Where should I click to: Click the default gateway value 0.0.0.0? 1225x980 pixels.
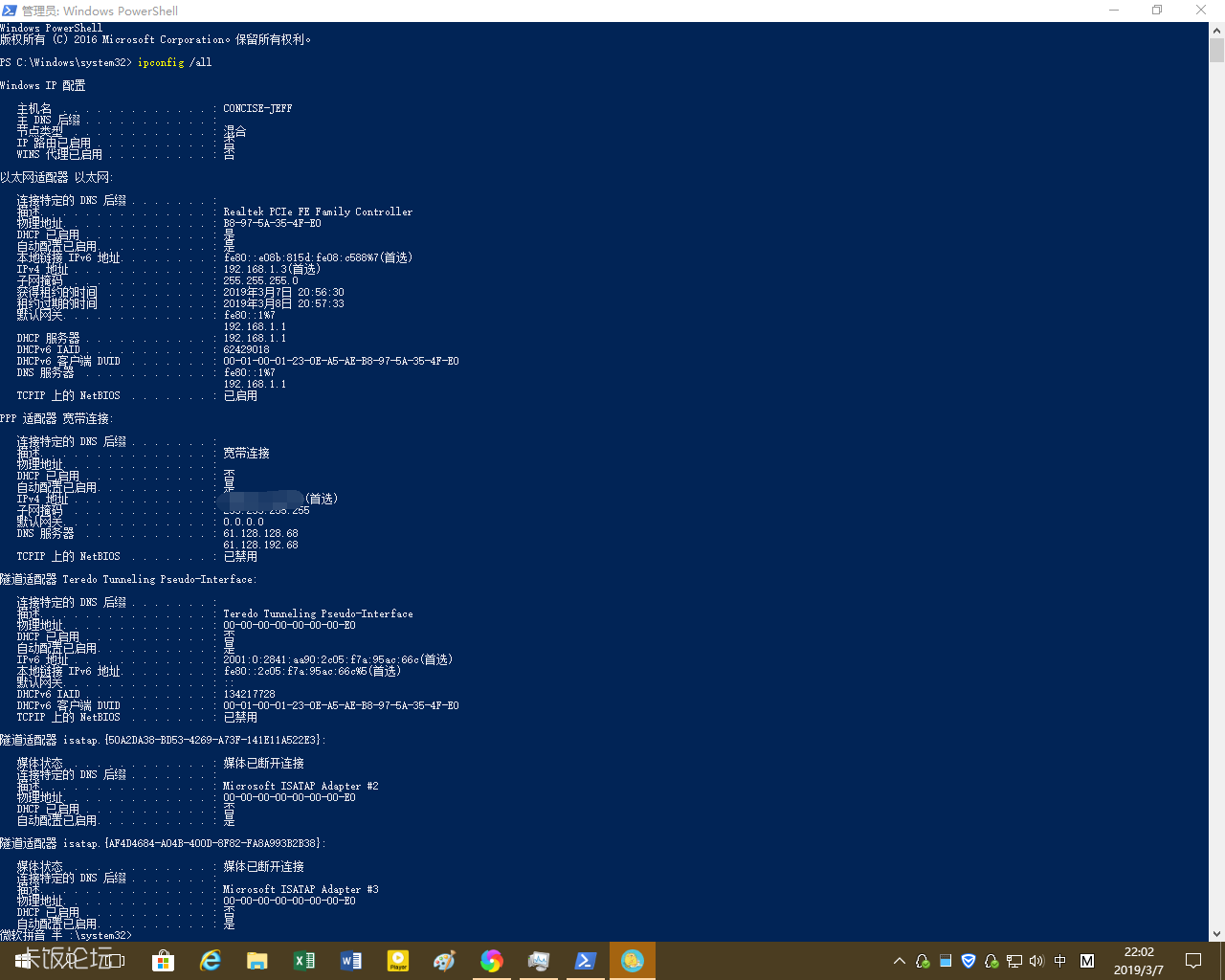[x=243, y=522]
